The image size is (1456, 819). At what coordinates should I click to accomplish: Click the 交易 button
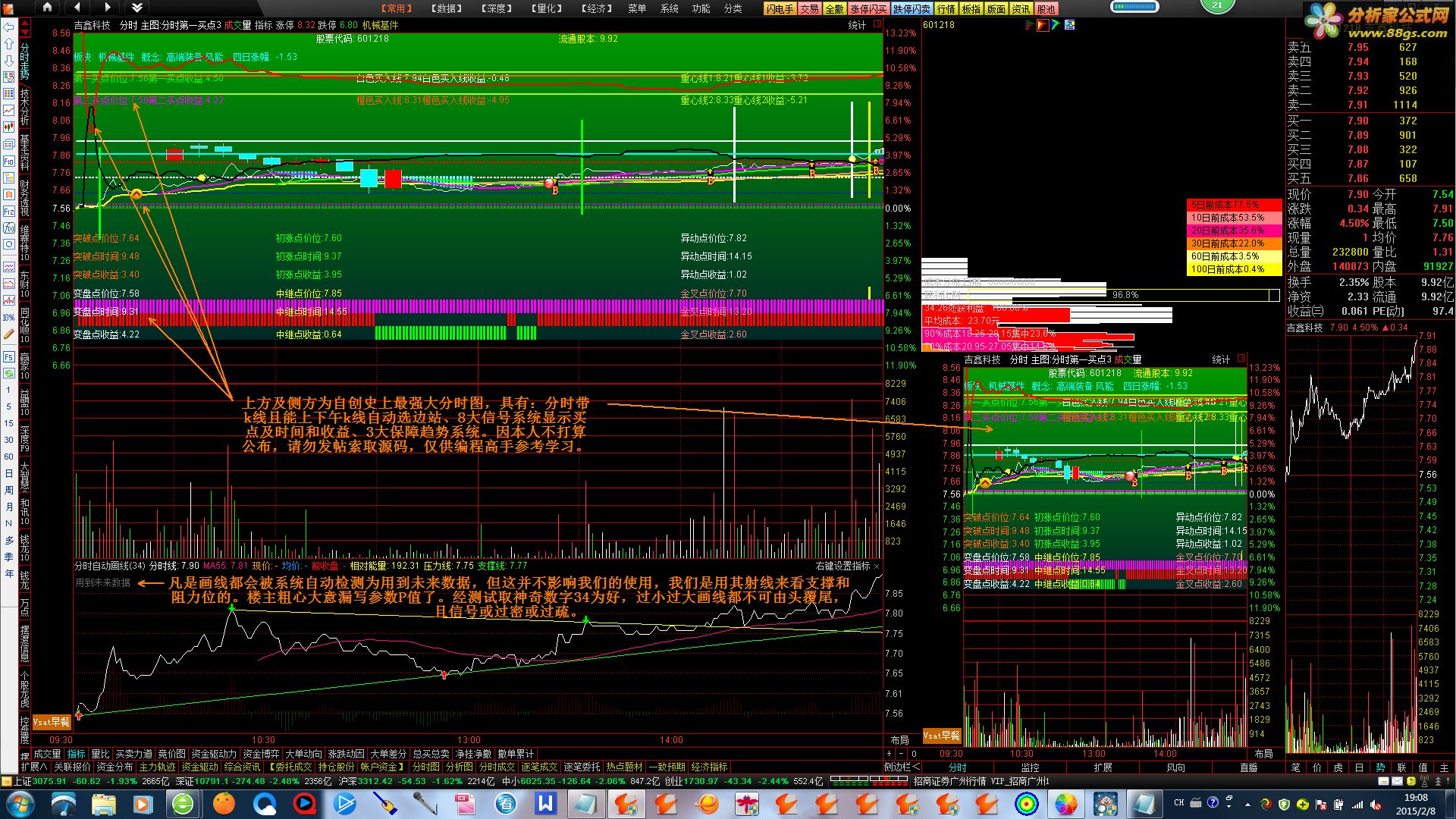click(809, 9)
